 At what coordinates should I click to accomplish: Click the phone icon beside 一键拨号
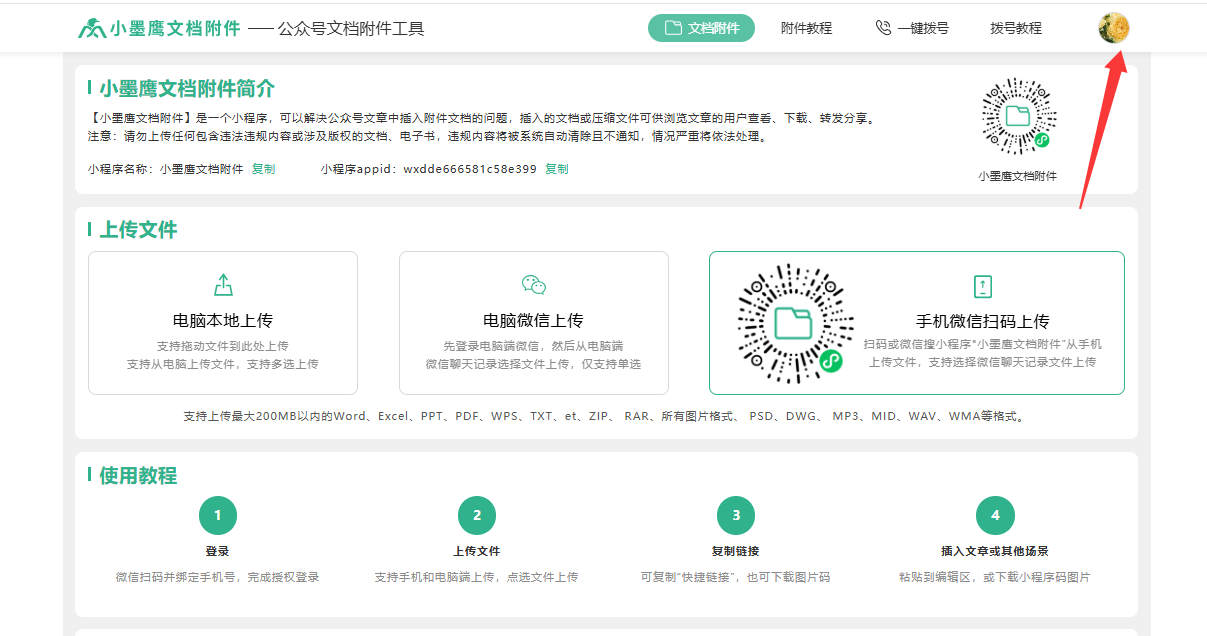(883, 28)
